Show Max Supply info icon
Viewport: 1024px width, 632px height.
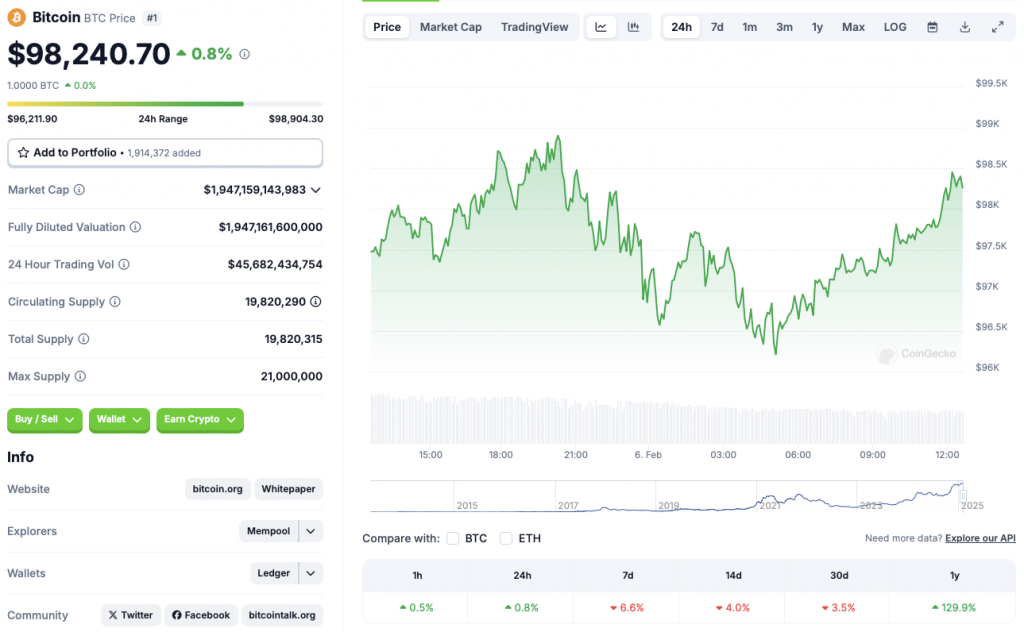(80, 375)
